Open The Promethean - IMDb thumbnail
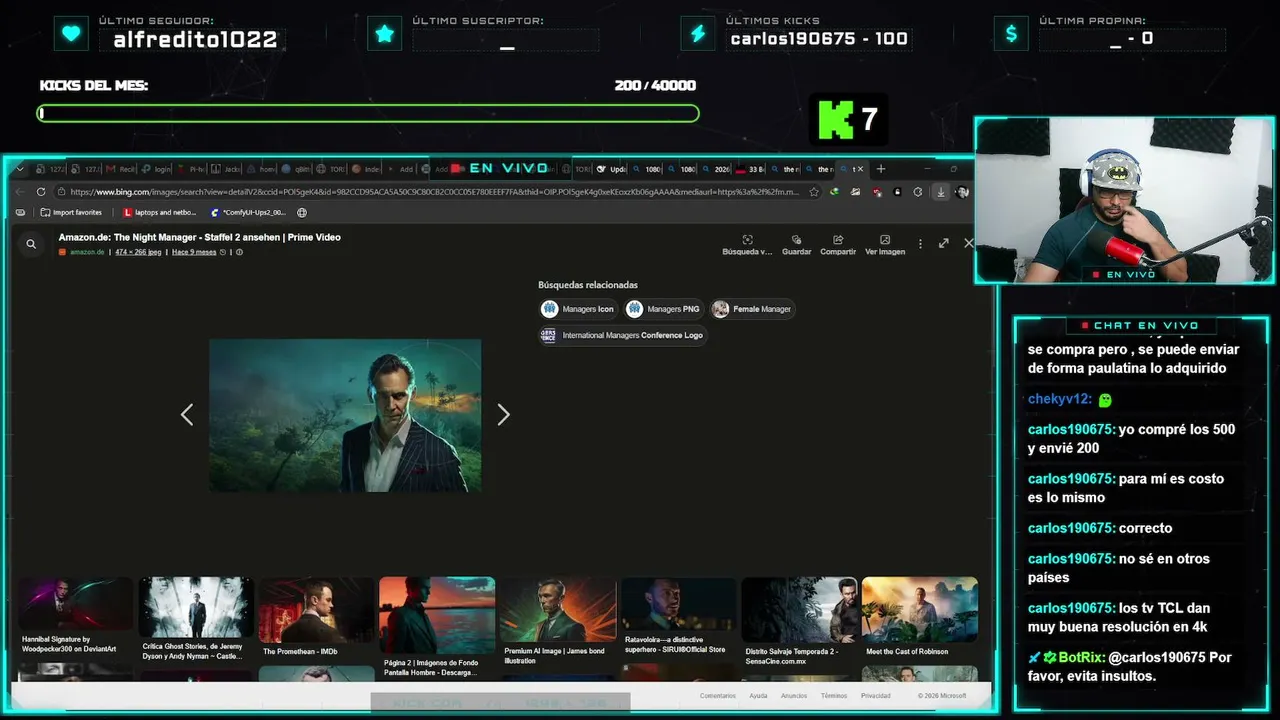1280x720 pixels. click(316, 610)
